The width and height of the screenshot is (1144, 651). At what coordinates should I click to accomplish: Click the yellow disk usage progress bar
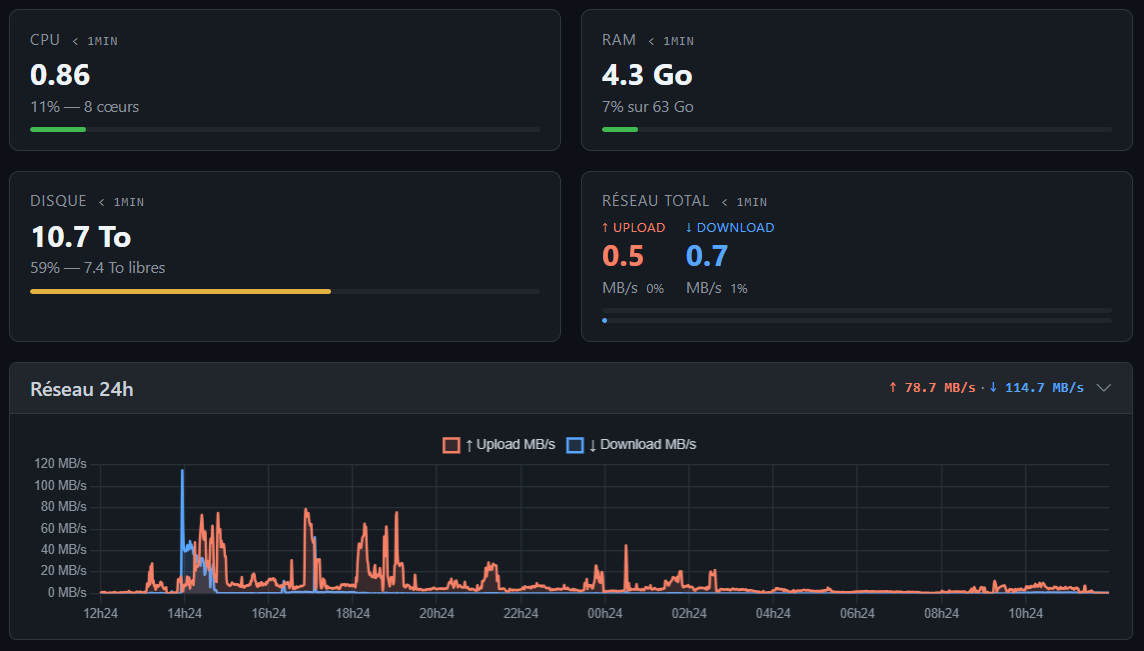tap(180, 291)
